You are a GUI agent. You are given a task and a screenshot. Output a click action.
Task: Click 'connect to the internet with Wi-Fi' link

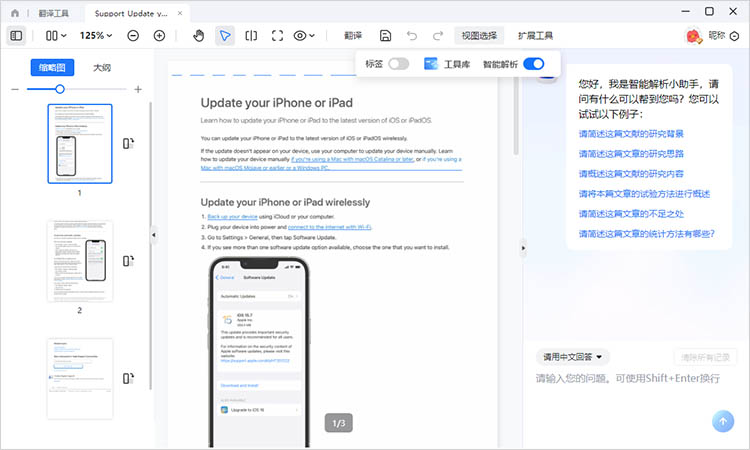[x=330, y=227]
